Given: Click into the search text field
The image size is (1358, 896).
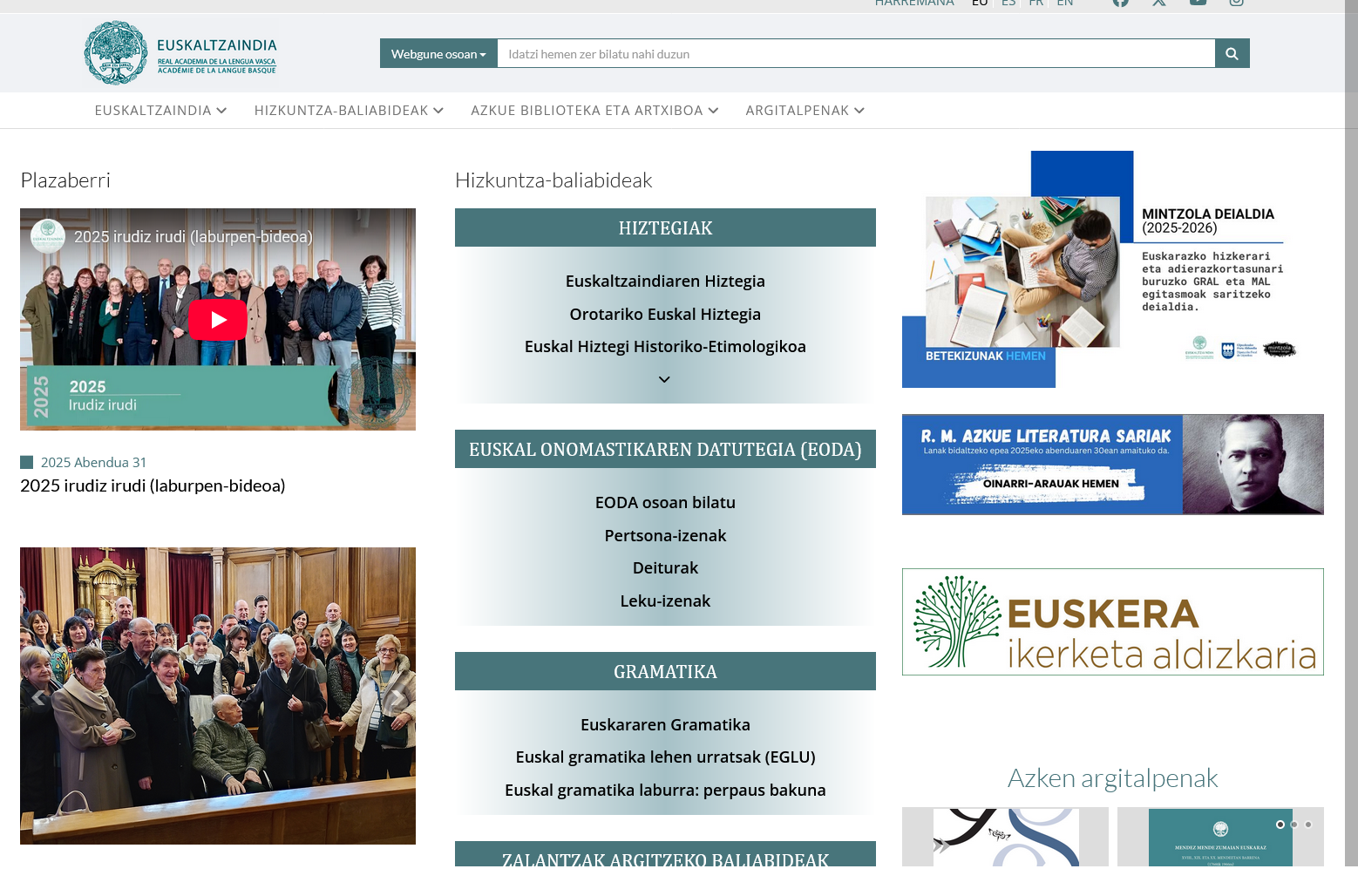Looking at the screenshot, I should tap(856, 54).
